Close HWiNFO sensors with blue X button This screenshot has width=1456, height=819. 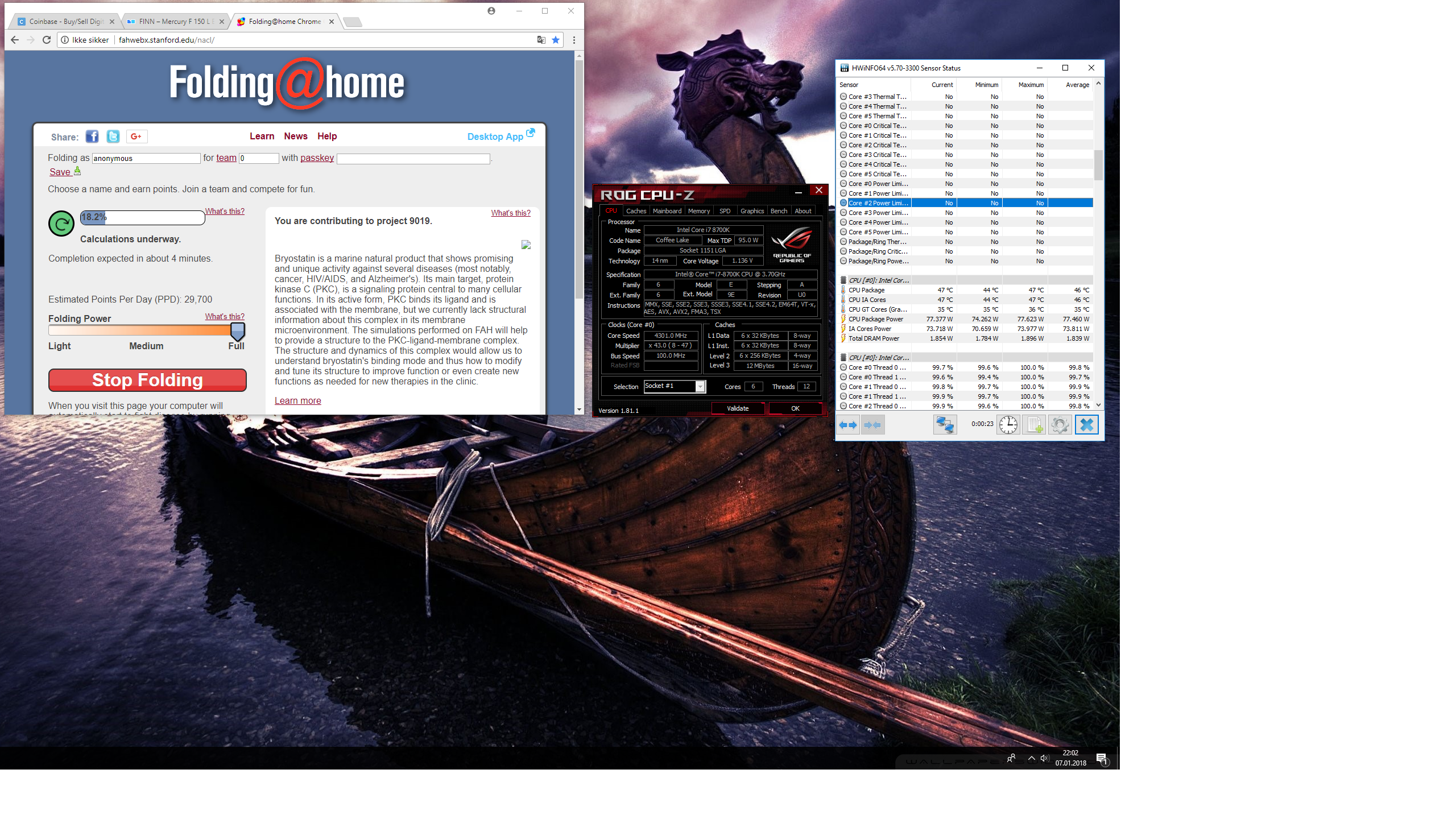click(x=1086, y=425)
